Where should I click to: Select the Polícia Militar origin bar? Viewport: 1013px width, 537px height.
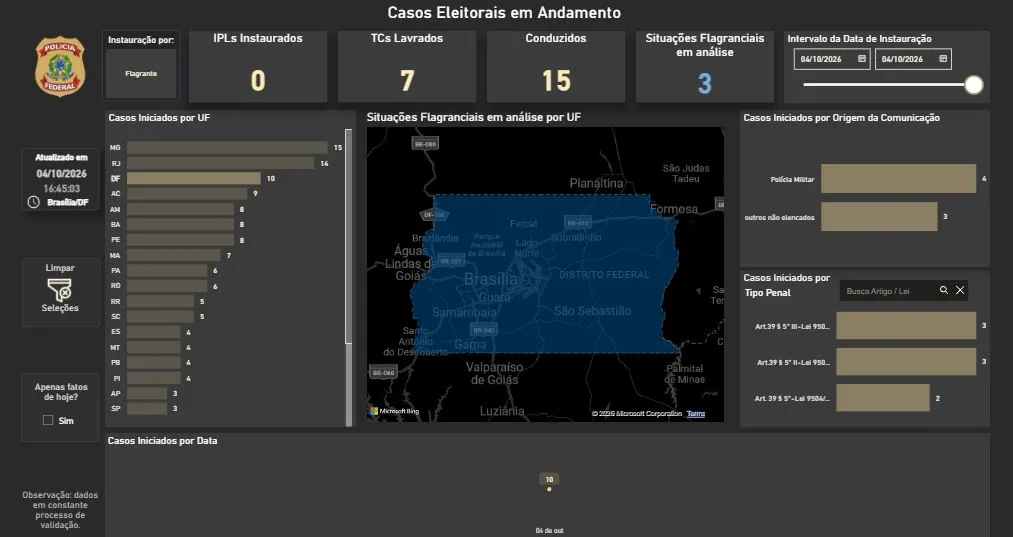[x=899, y=178]
